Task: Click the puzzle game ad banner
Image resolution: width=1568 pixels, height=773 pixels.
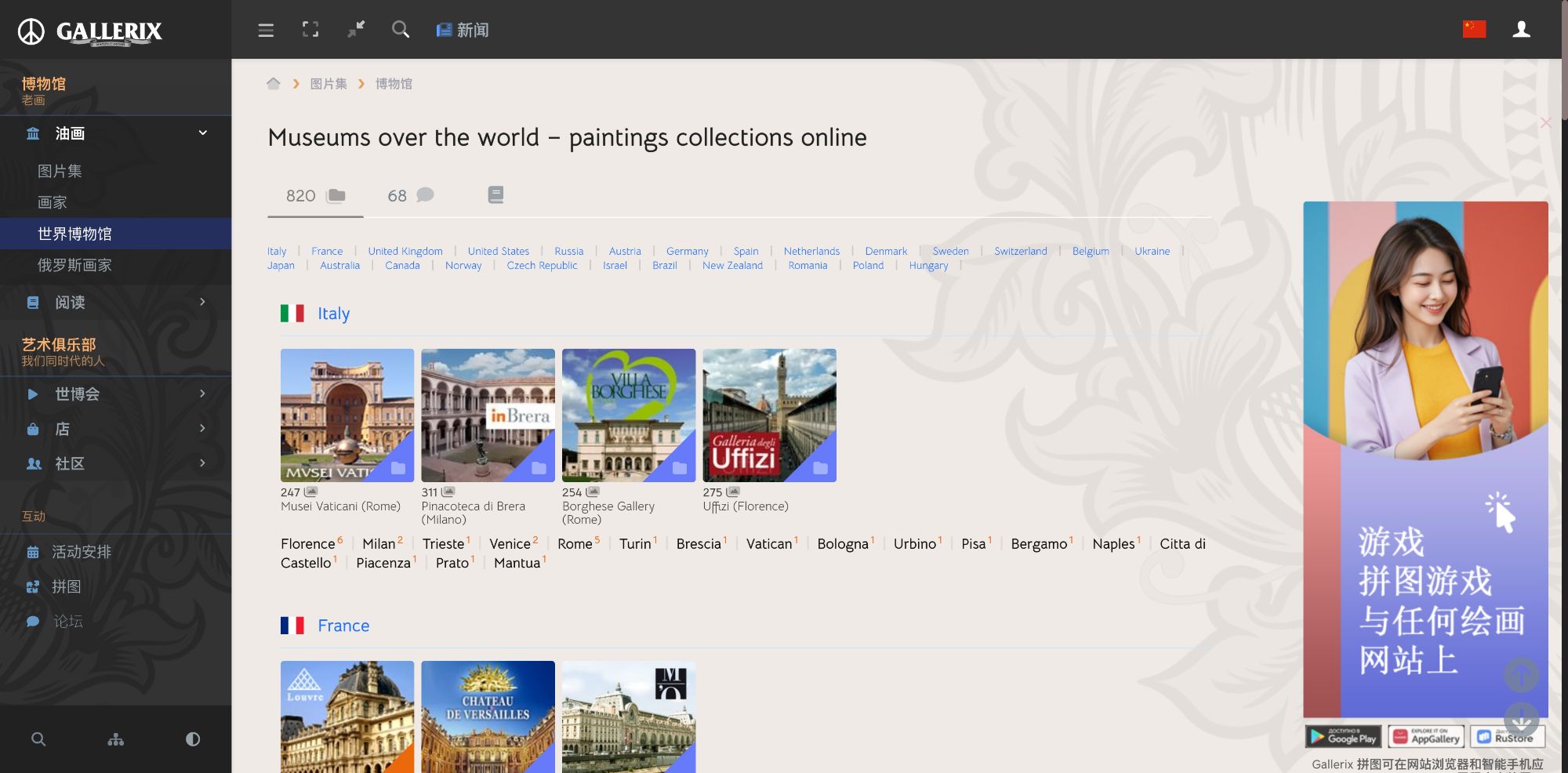Action: point(1425,459)
